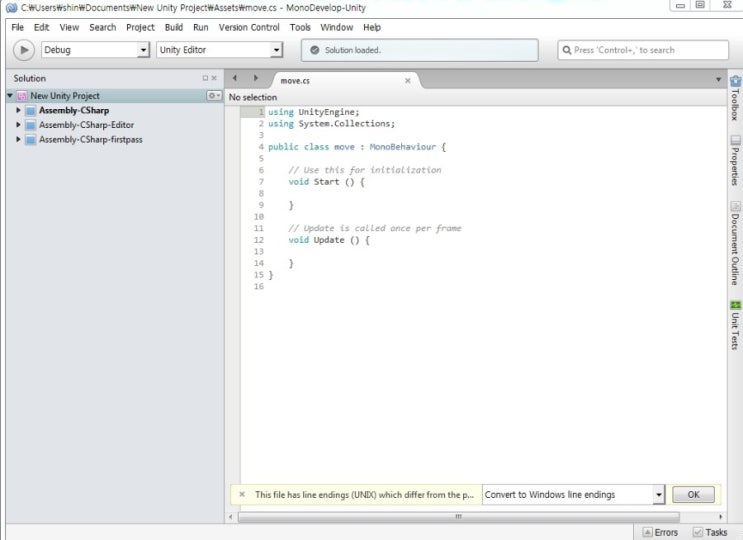Open the Errors pad button
The width and height of the screenshot is (743, 540).
[x=660, y=532]
